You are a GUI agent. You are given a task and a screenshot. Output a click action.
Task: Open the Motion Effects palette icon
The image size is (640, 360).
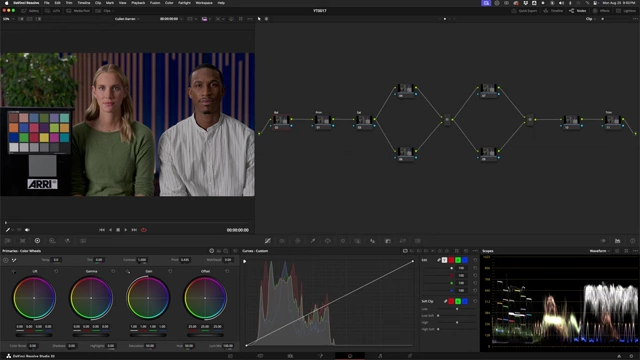[x=83, y=241]
